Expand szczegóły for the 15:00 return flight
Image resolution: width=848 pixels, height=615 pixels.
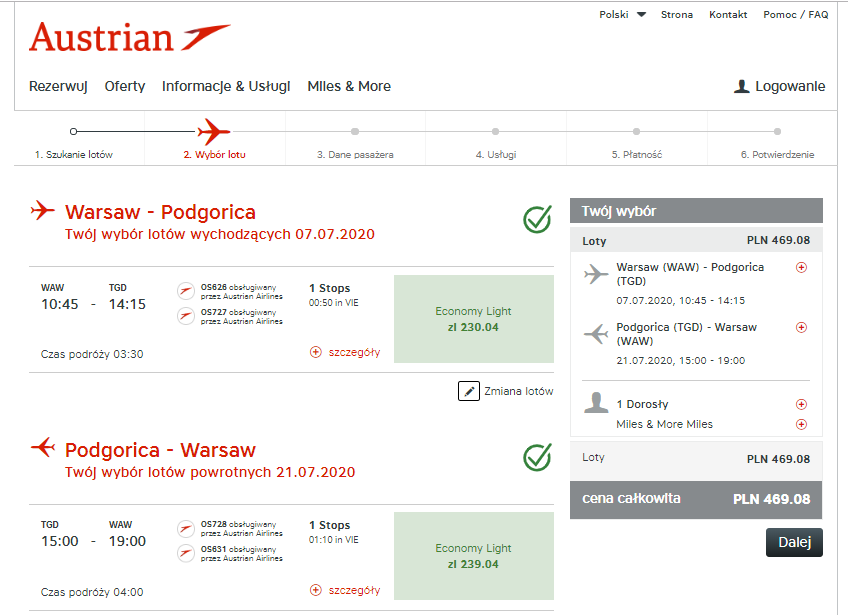[x=345, y=590]
